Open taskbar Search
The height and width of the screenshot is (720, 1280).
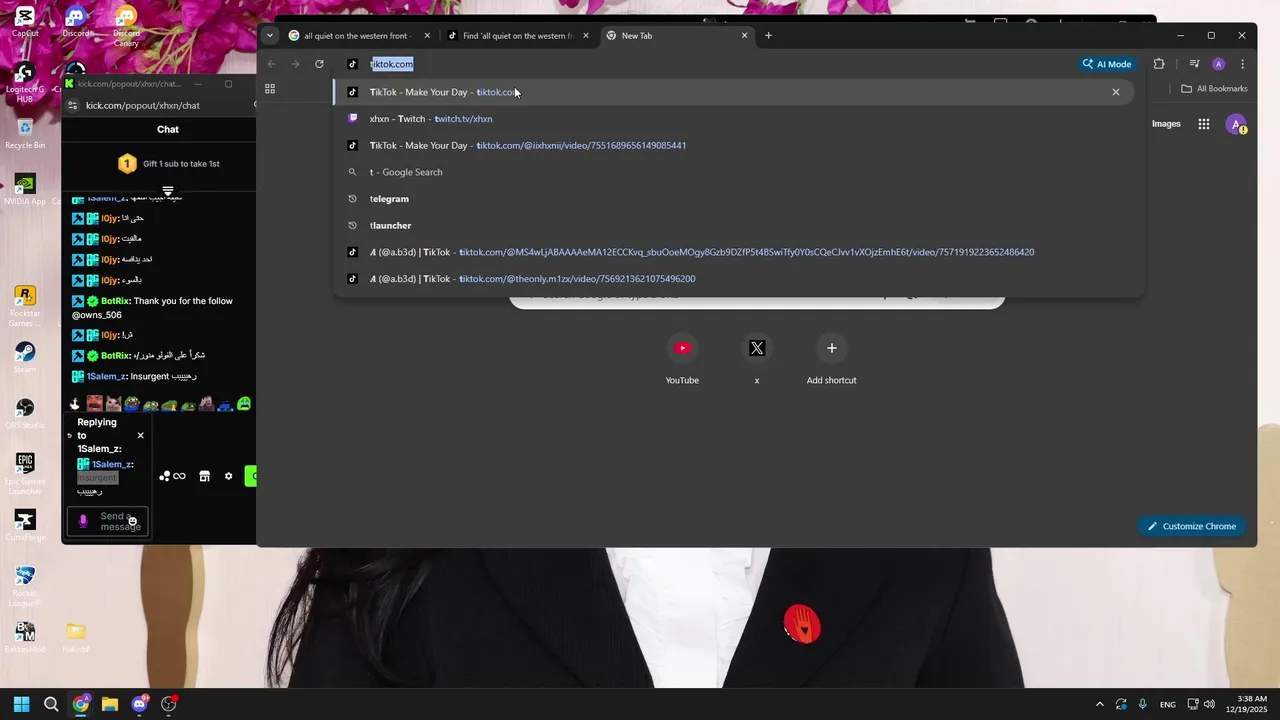tap(51, 704)
